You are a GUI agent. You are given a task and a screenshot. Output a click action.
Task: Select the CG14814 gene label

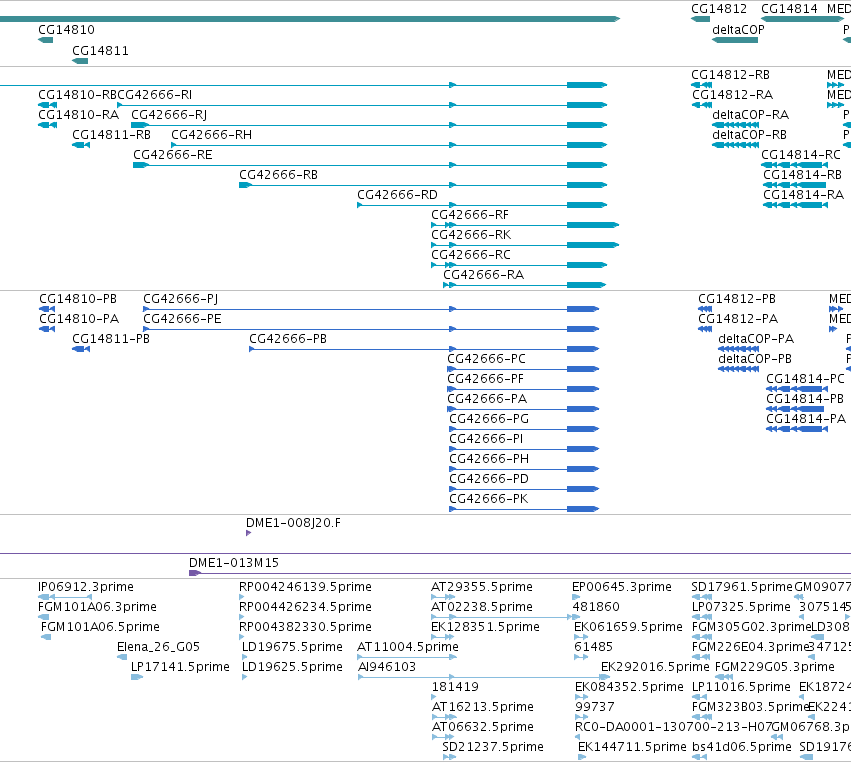point(789,9)
